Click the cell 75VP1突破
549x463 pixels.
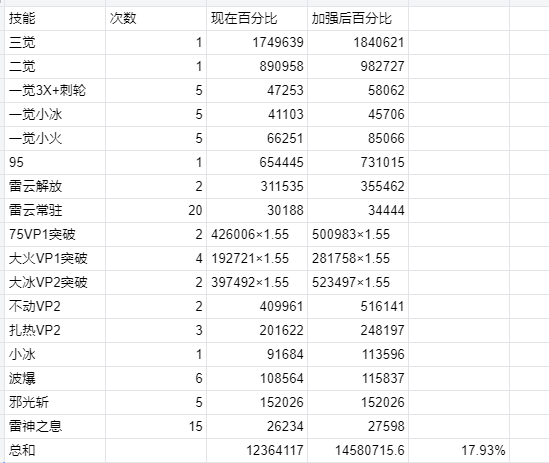tap(55, 234)
